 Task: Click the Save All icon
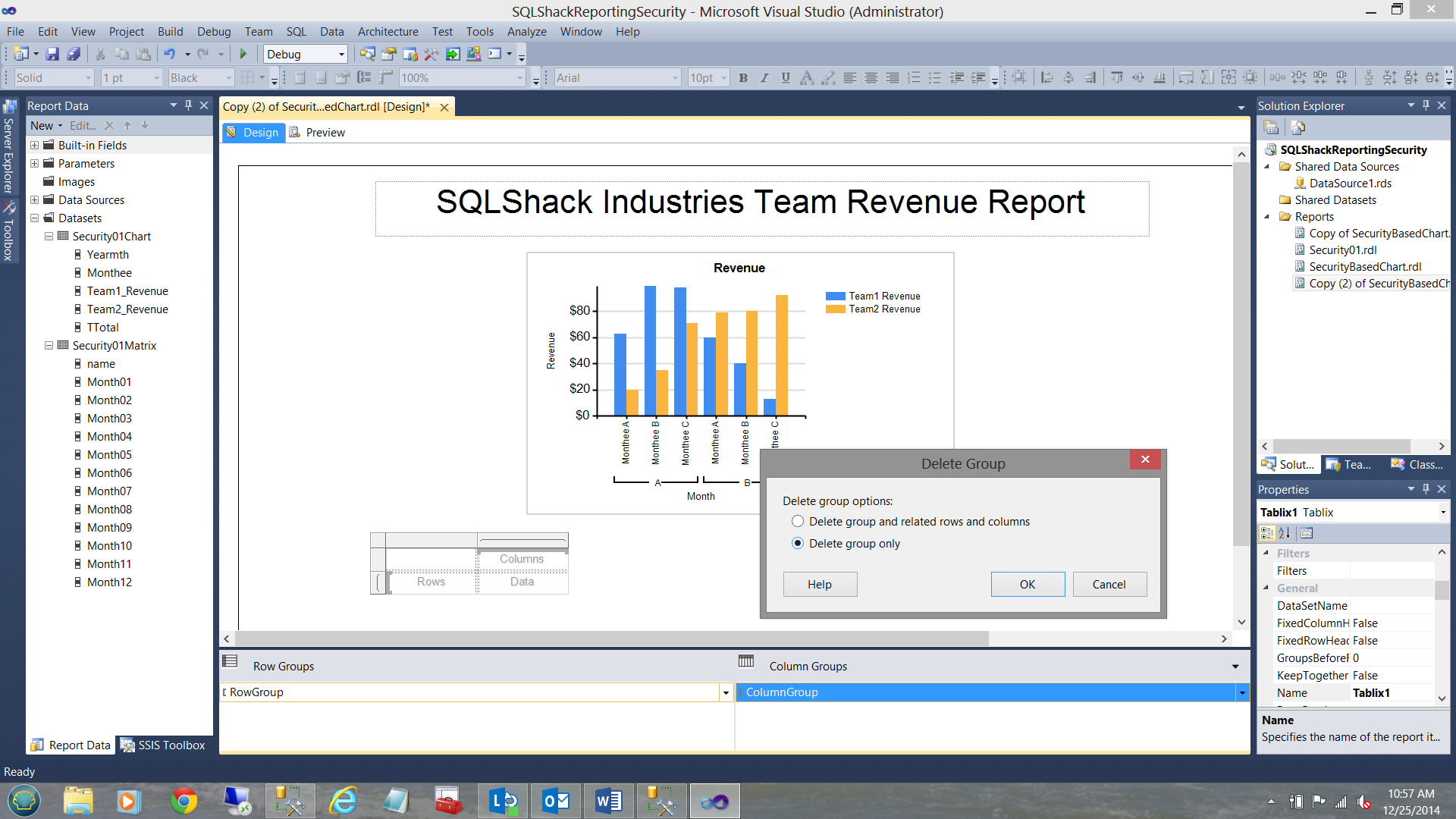[74, 54]
